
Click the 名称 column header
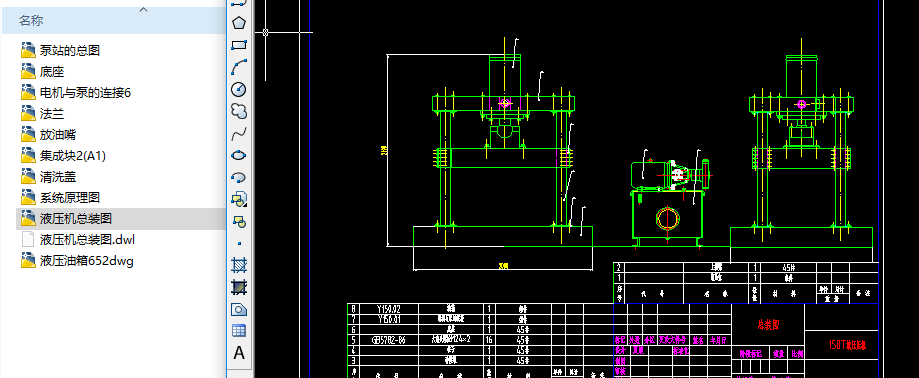[114, 21]
